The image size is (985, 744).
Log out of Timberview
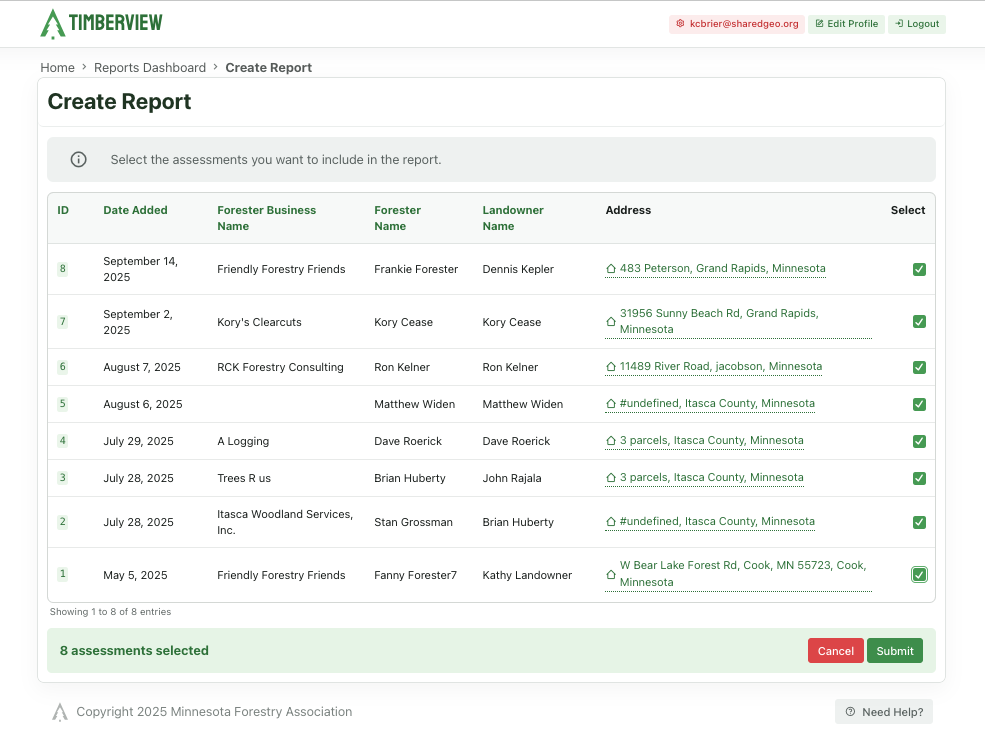pos(917,24)
